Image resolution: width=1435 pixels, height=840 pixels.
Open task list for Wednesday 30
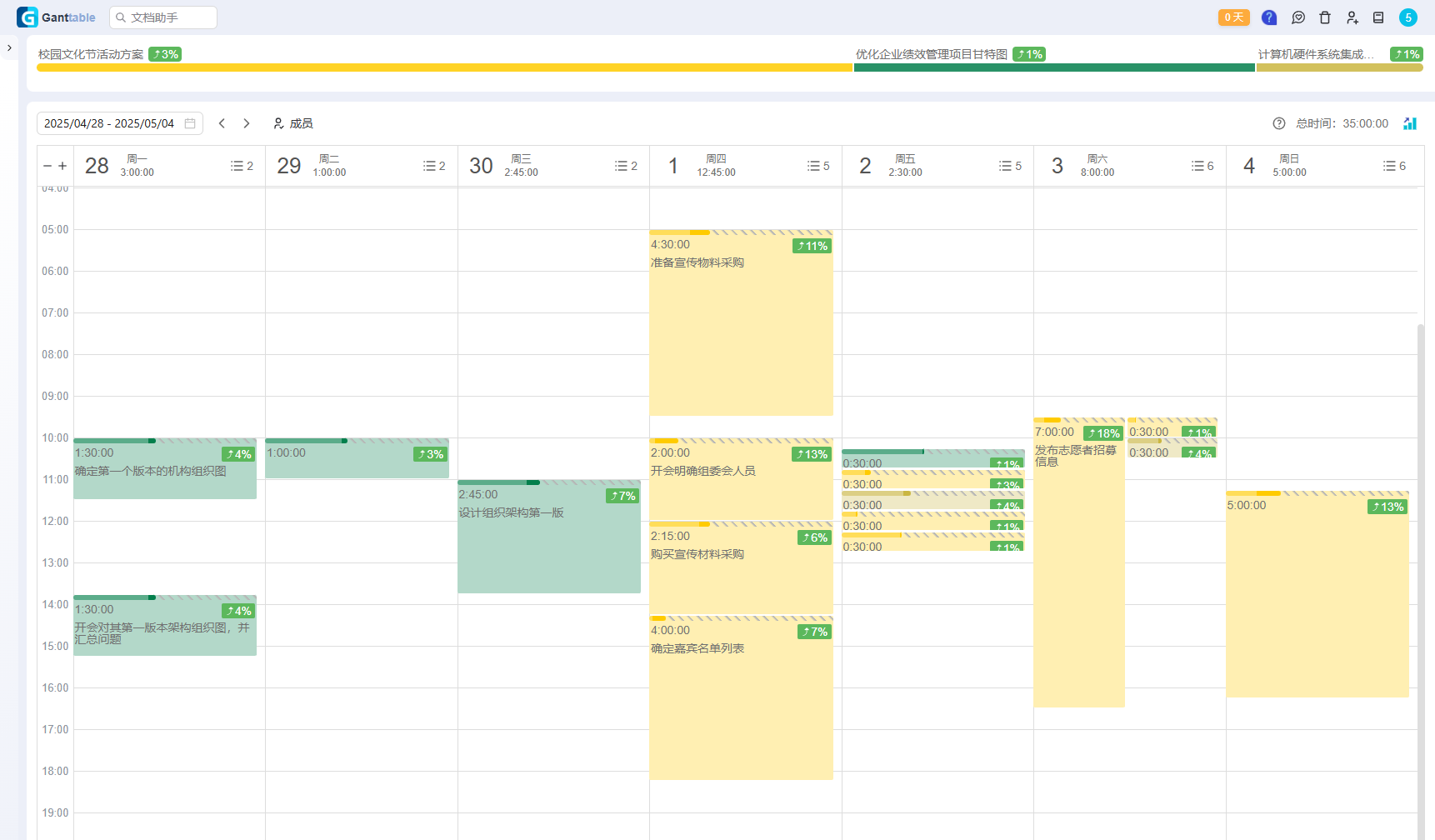[626, 166]
